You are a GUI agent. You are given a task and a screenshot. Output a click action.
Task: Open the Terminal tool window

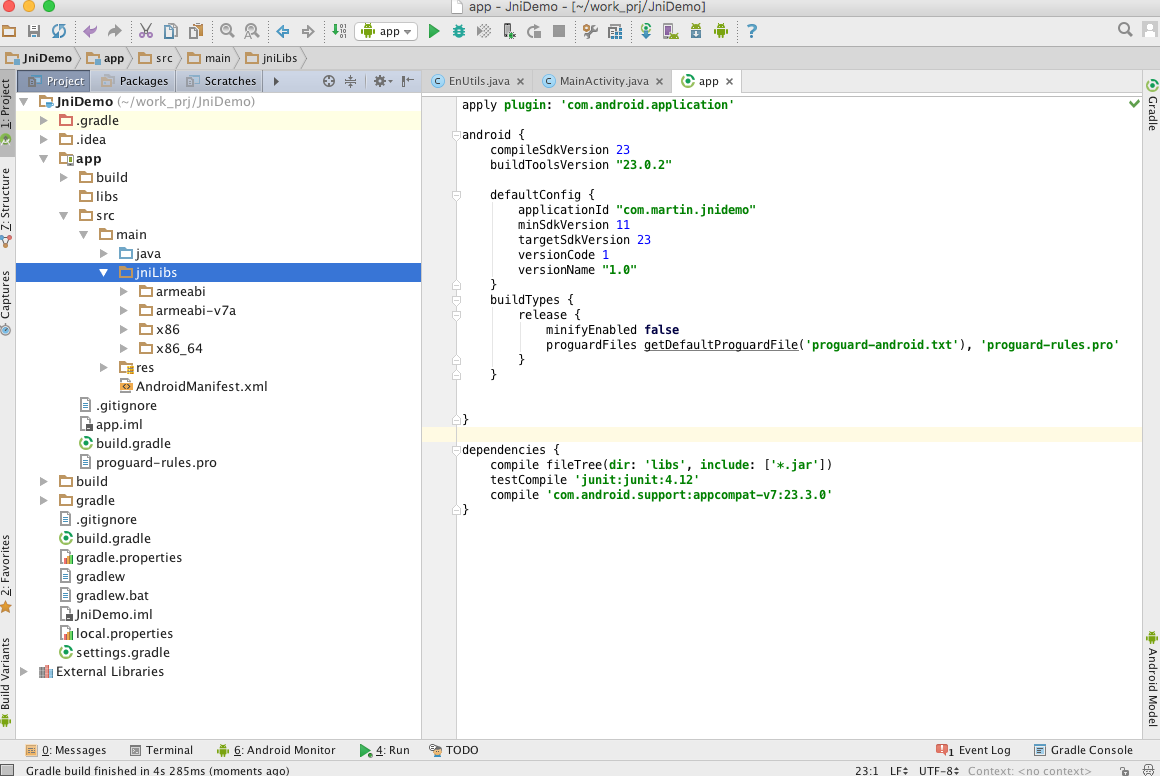[161, 750]
